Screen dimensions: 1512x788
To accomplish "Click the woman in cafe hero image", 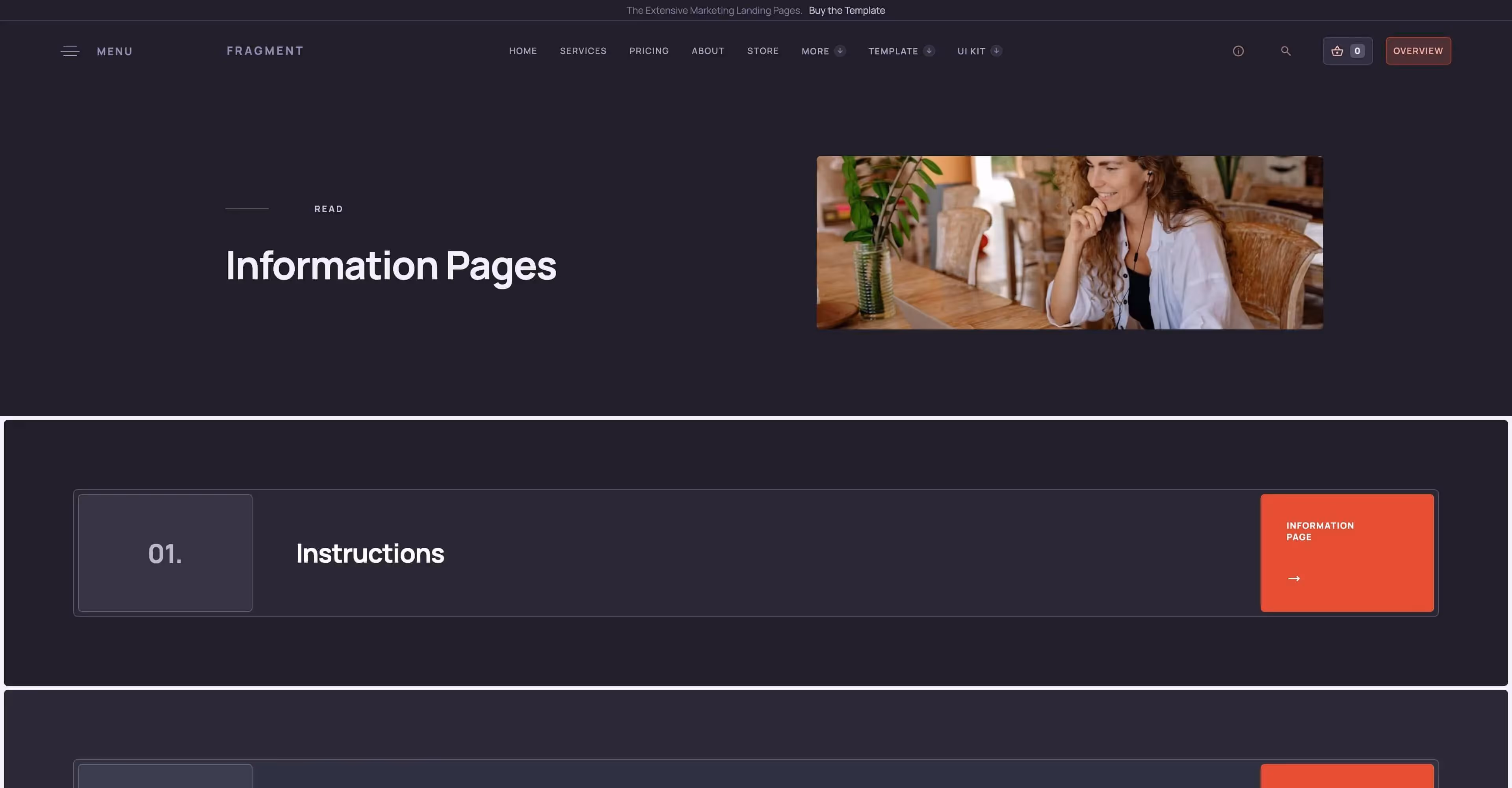I will point(1070,242).
